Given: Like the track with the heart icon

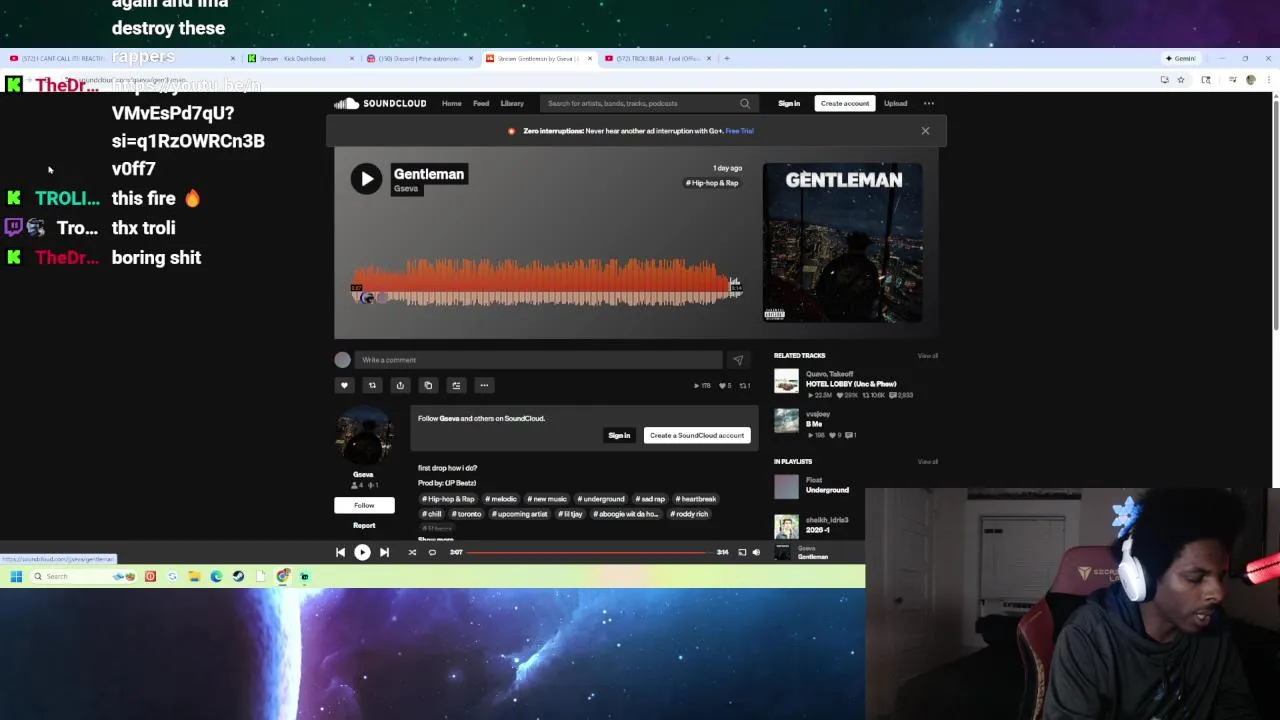Looking at the screenshot, I should (344, 385).
